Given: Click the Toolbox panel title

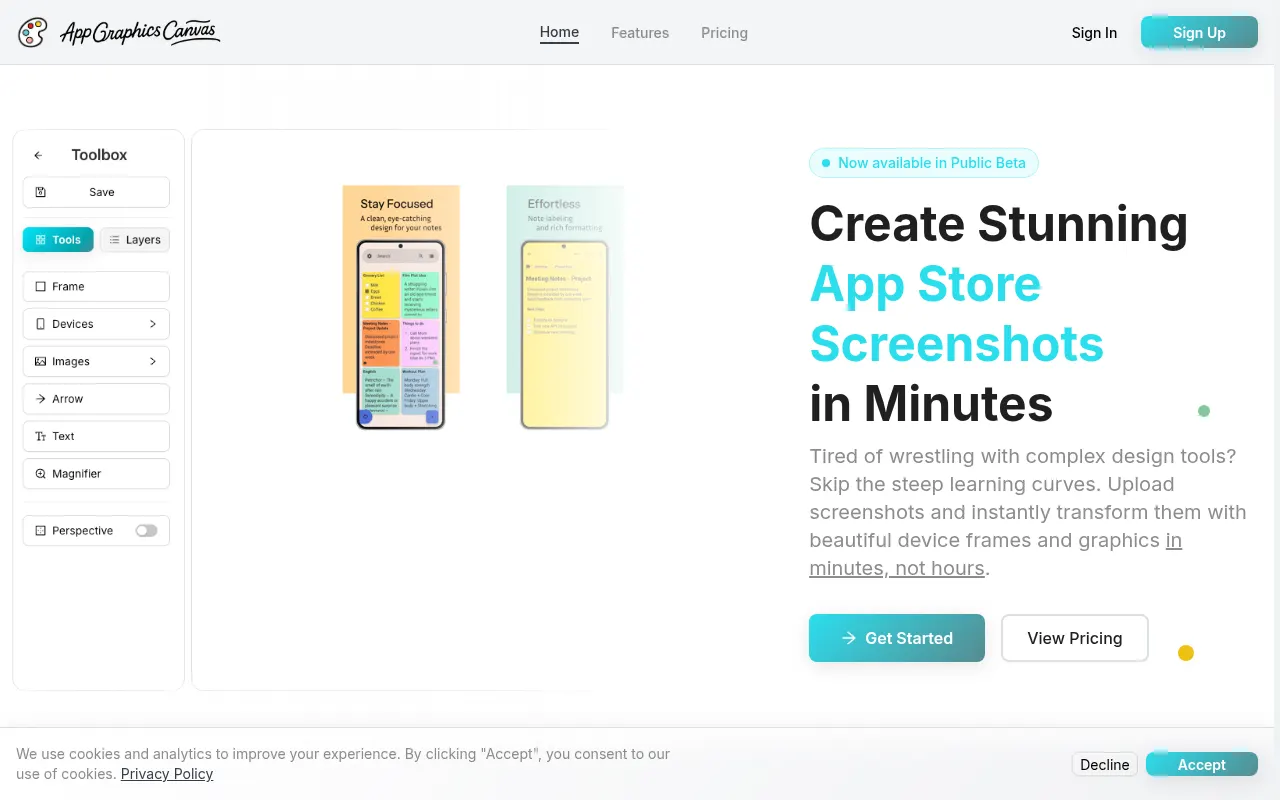Looking at the screenshot, I should pos(99,155).
